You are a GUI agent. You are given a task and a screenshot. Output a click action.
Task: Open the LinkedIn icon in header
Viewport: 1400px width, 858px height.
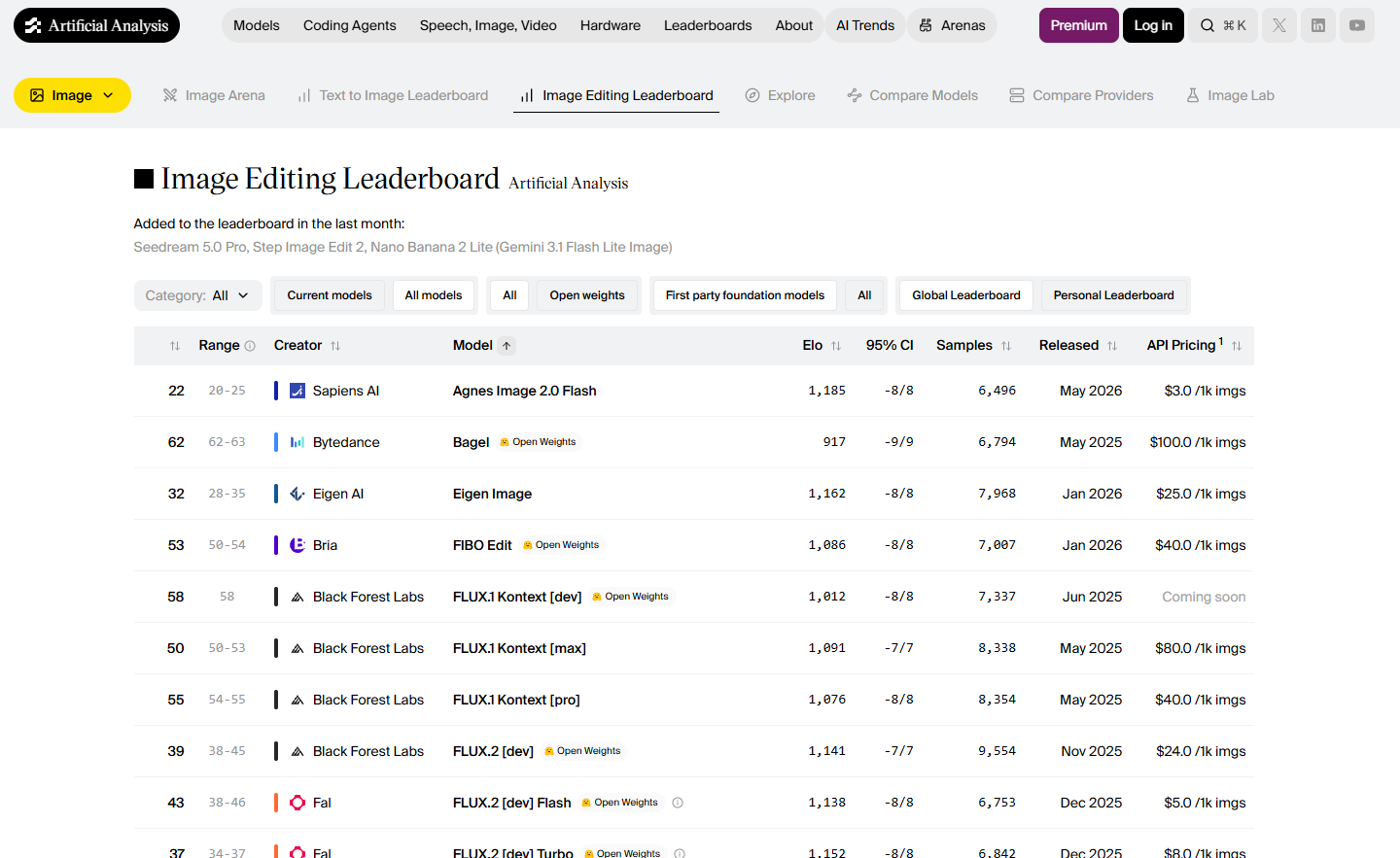coord(1318,25)
